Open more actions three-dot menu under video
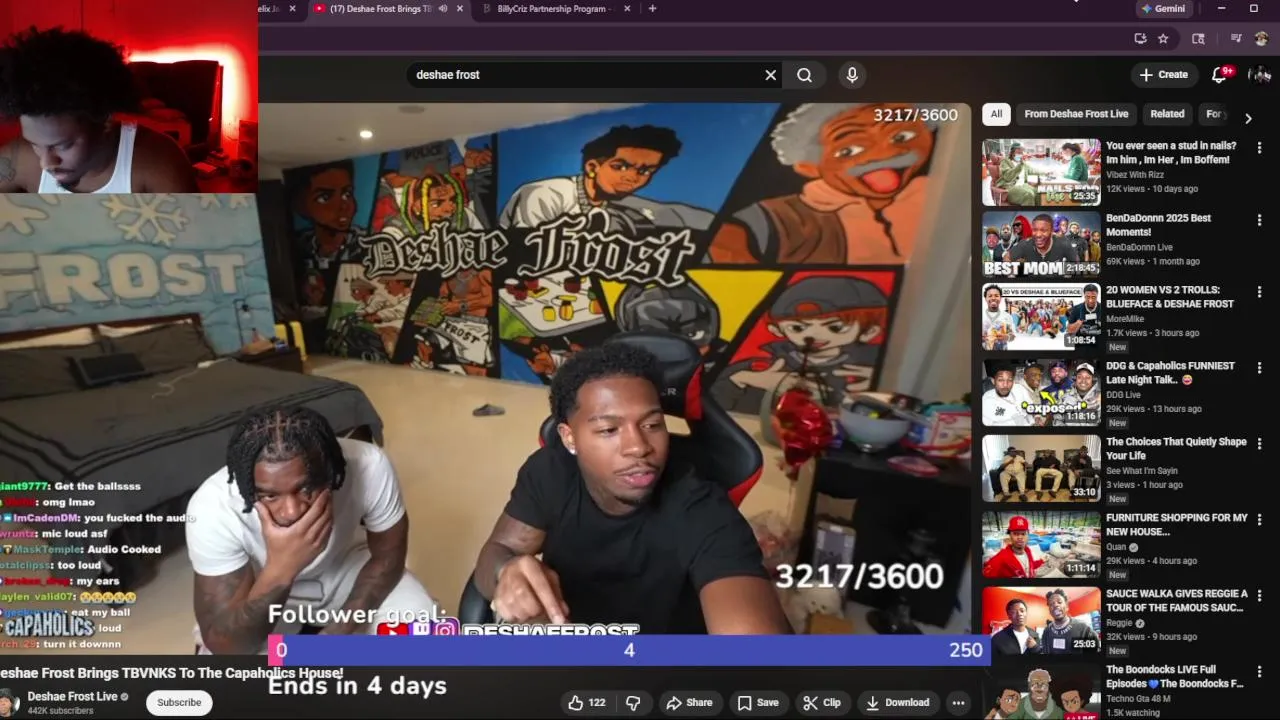The height and width of the screenshot is (720, 1280). click(958, 703)
